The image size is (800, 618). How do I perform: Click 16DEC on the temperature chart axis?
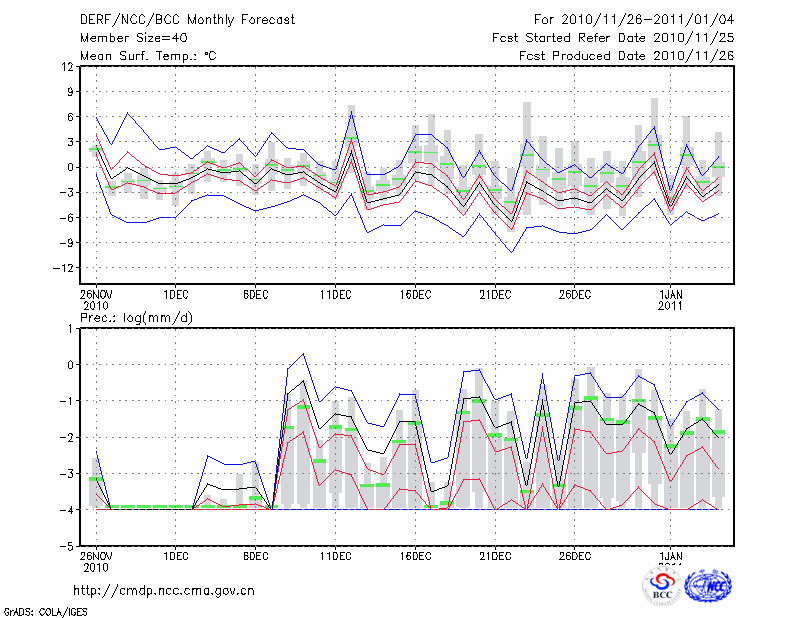pos(415,295)
